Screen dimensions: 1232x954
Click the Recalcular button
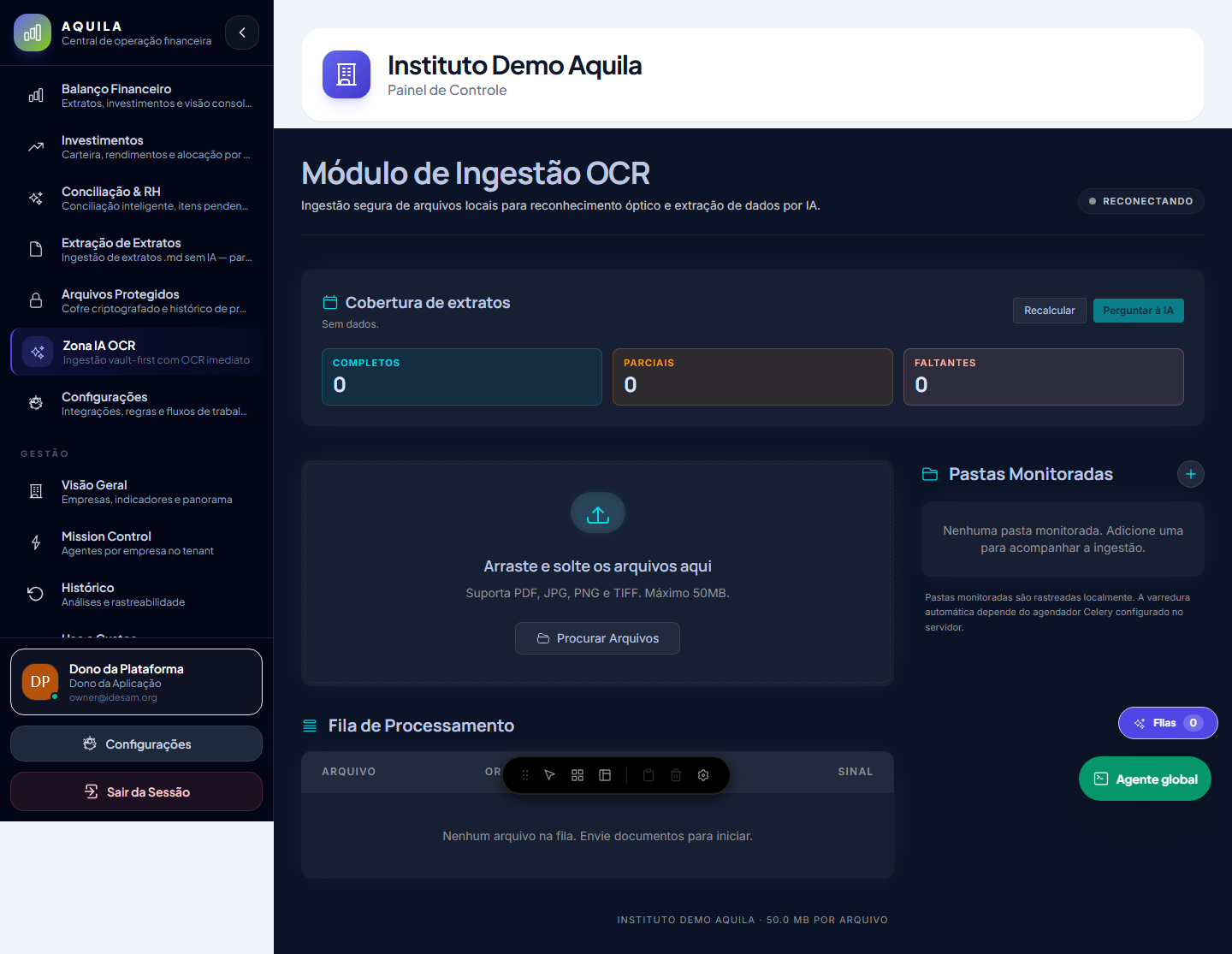(x=1050, y=311)
